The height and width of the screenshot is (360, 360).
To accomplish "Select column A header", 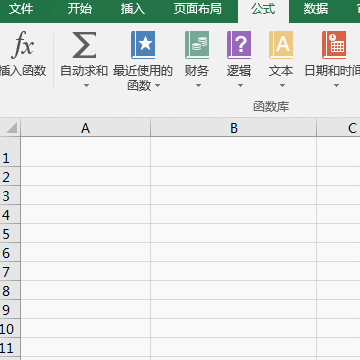I will coord(85,128).
